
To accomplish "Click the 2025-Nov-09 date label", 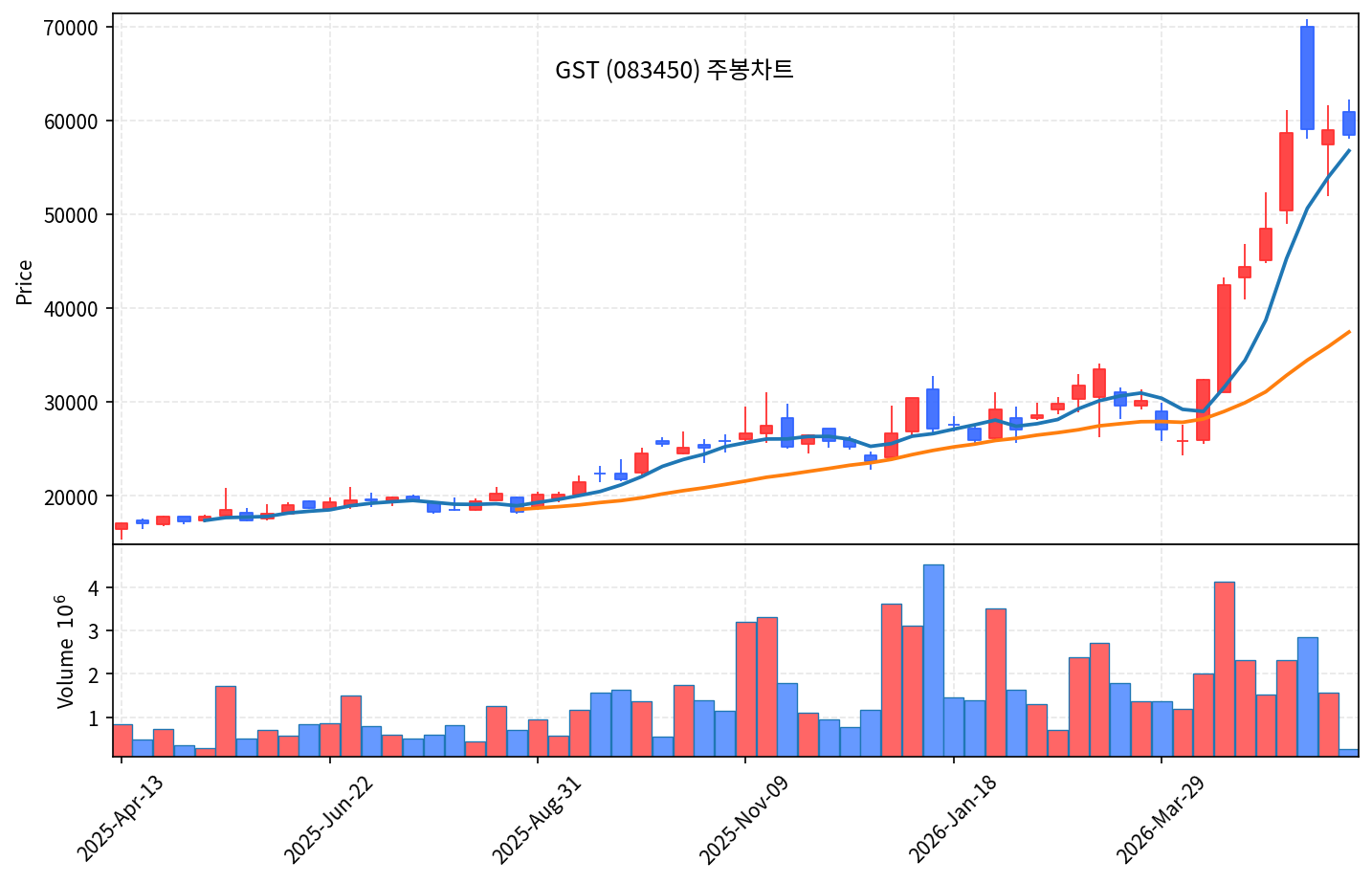I will 744,819.
